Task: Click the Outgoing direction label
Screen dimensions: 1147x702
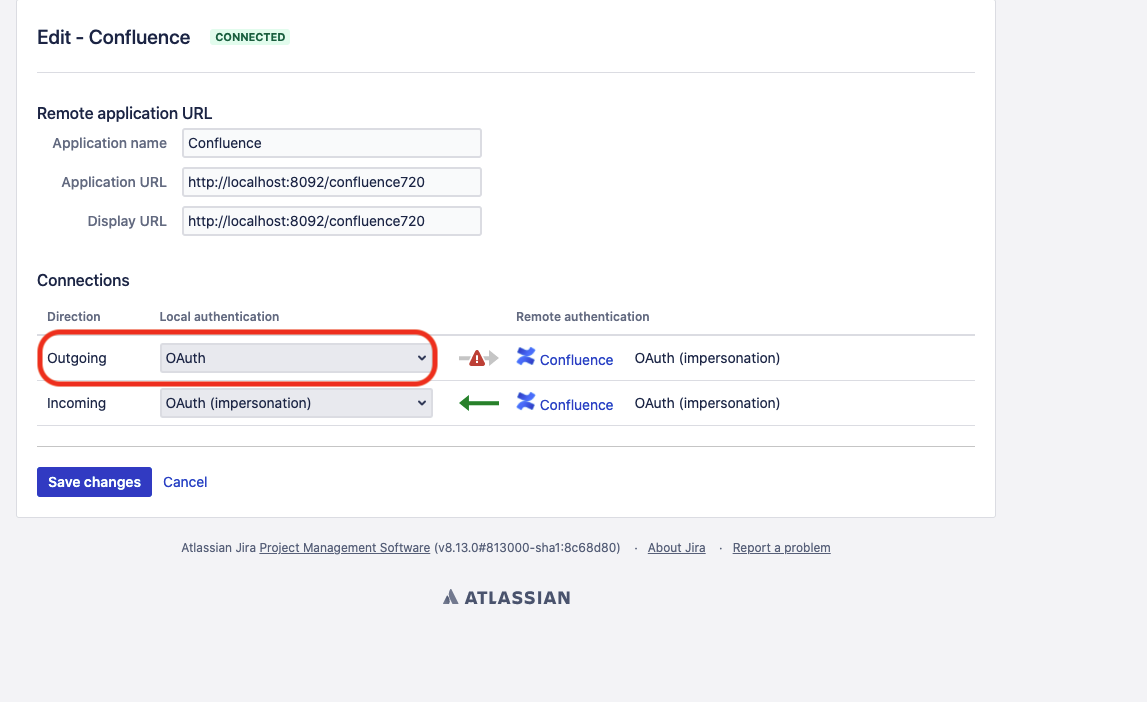Action: [x=77, y=358]
